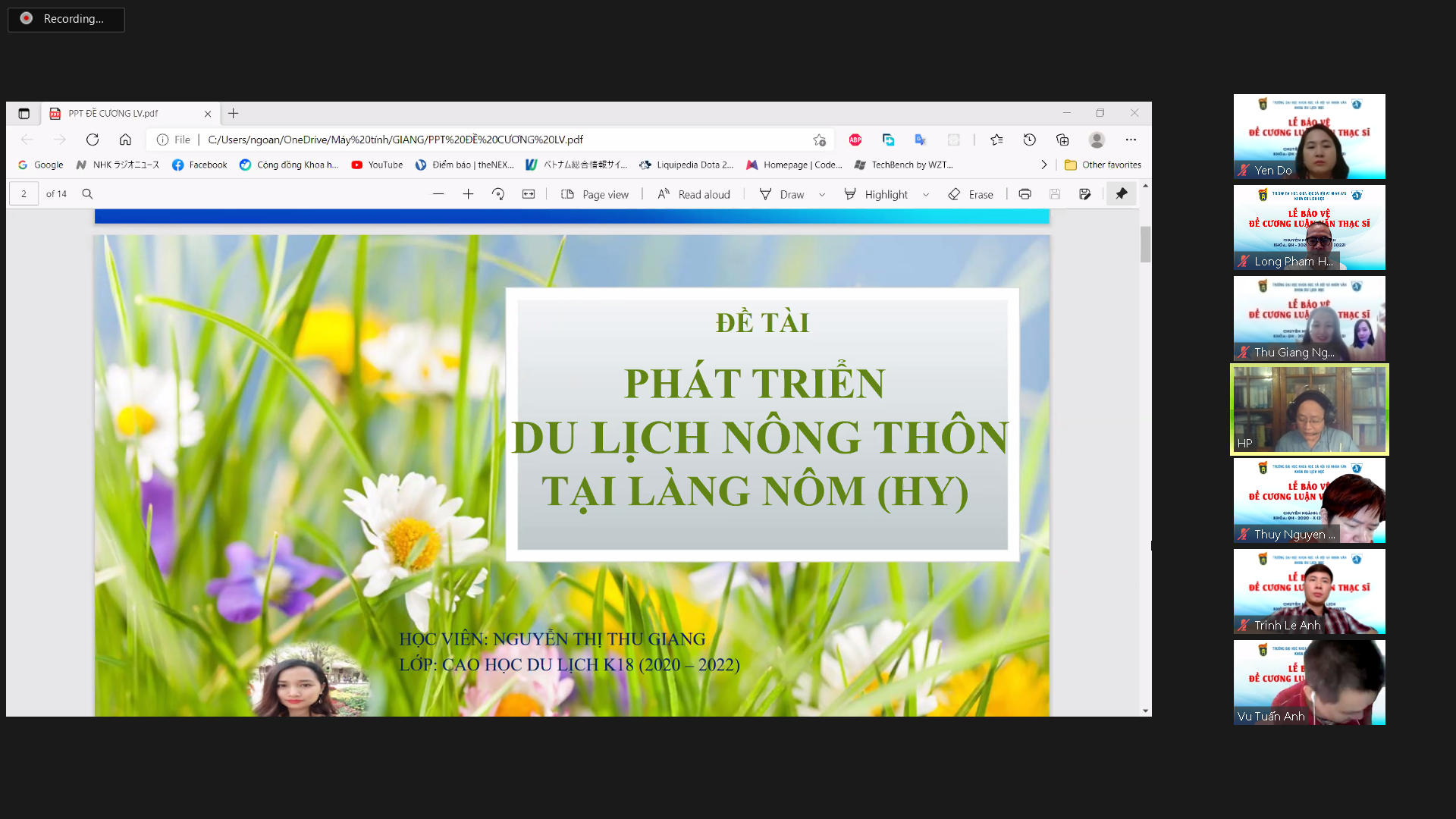Select Long Pham H... participant video
The height and width of the screenshot is (819, 1456).
1309,227
